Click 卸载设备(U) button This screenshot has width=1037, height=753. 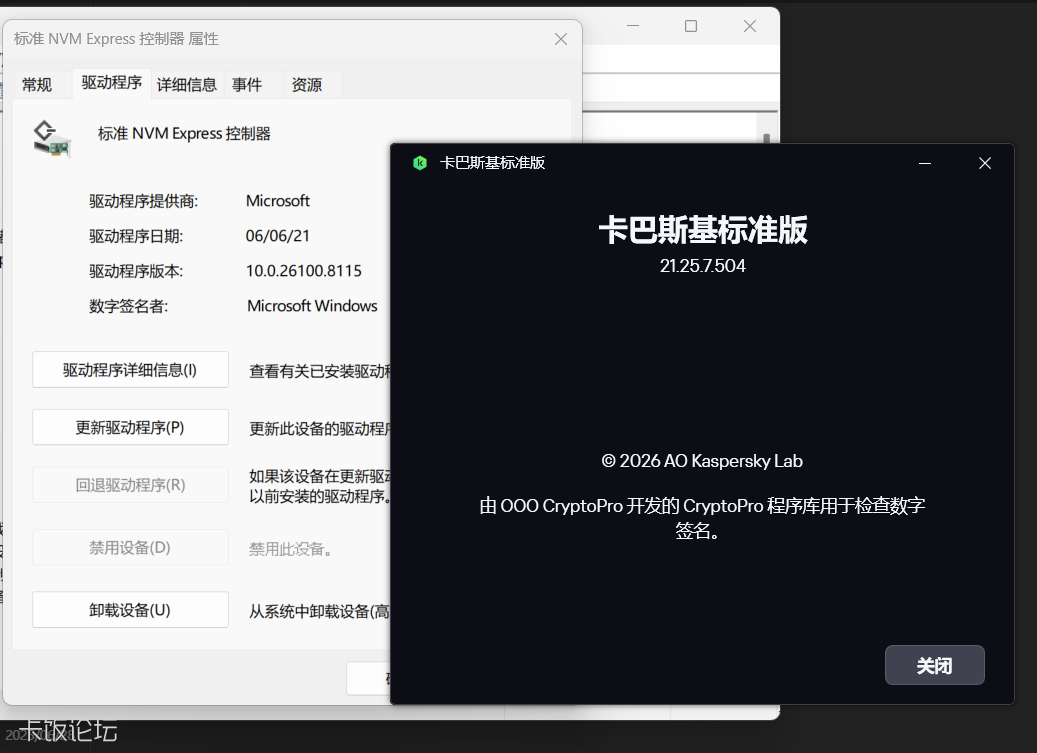(x=130, y=610)
